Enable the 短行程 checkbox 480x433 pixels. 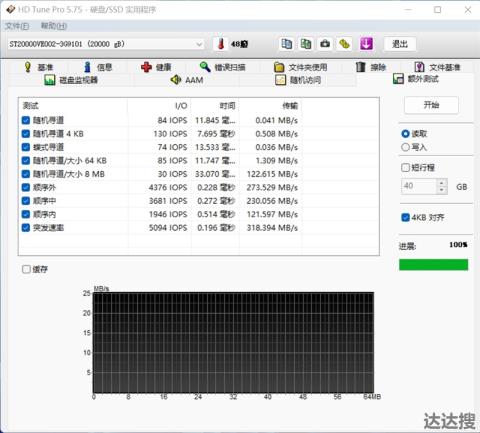pos(405,167)
